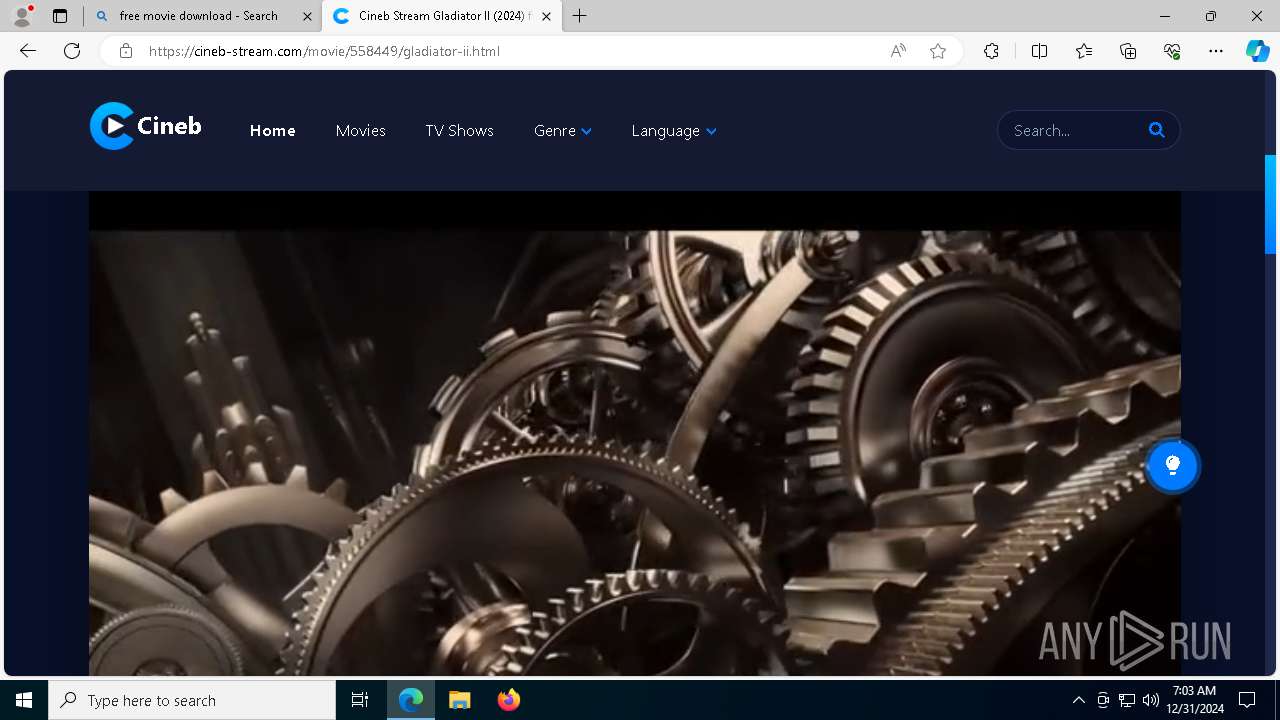Open volume control in tray
Screen dimensions: 1280x720
[1151, 700]
